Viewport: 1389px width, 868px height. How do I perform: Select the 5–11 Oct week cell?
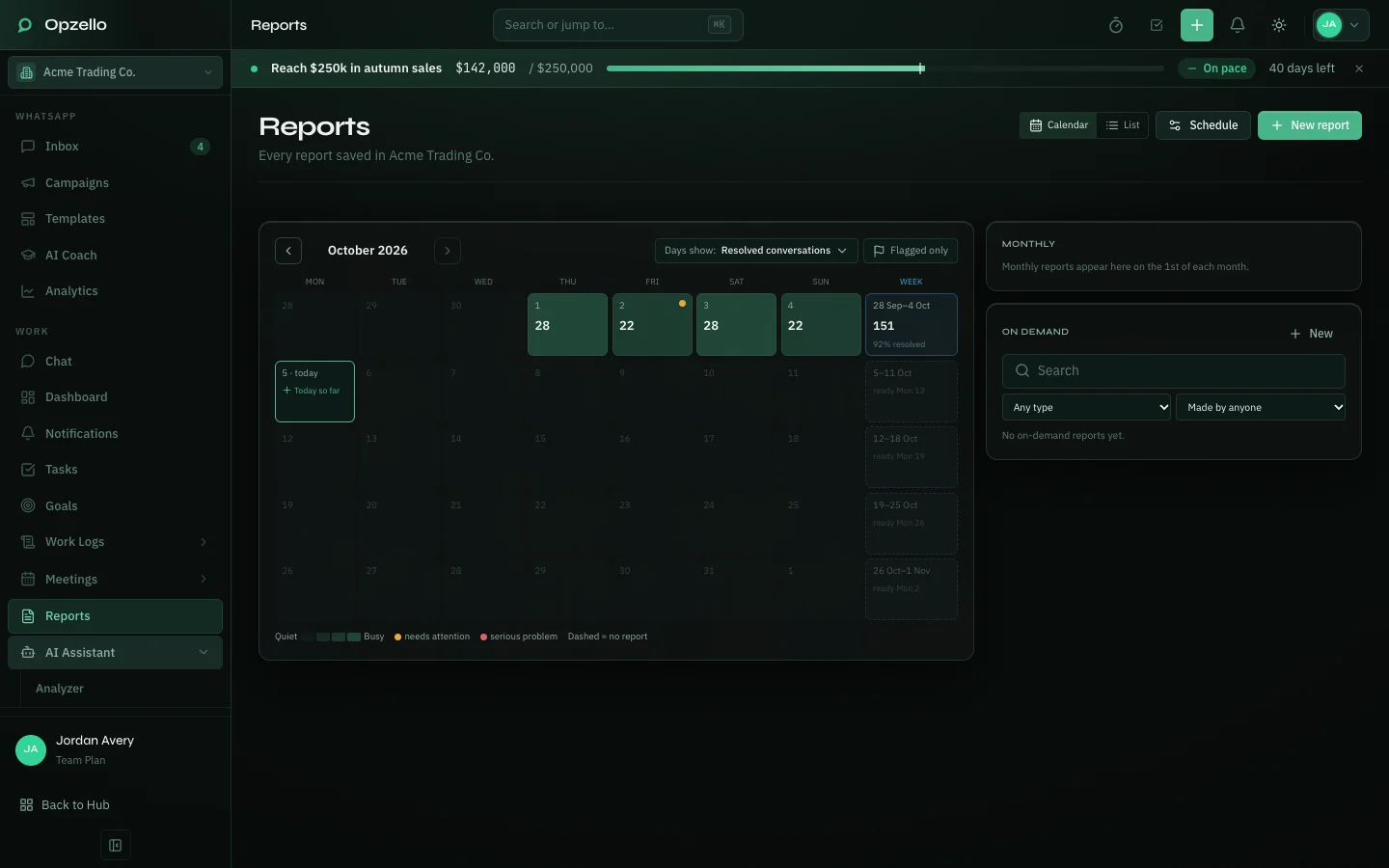912,392
